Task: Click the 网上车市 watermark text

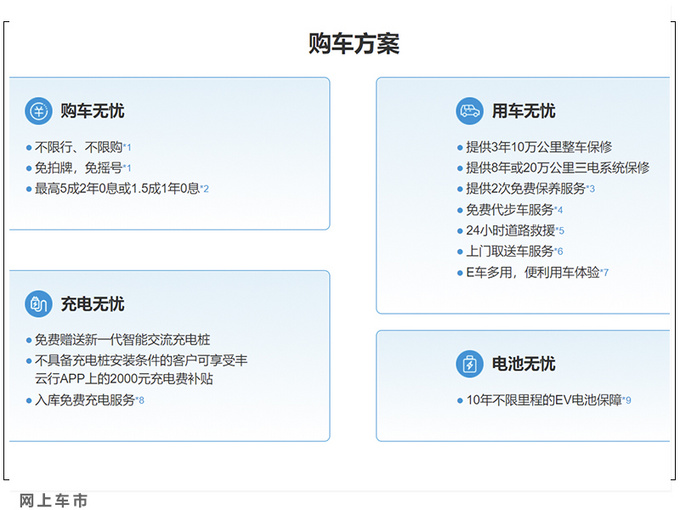Action: pyautogui.click(x=54, y=500)
